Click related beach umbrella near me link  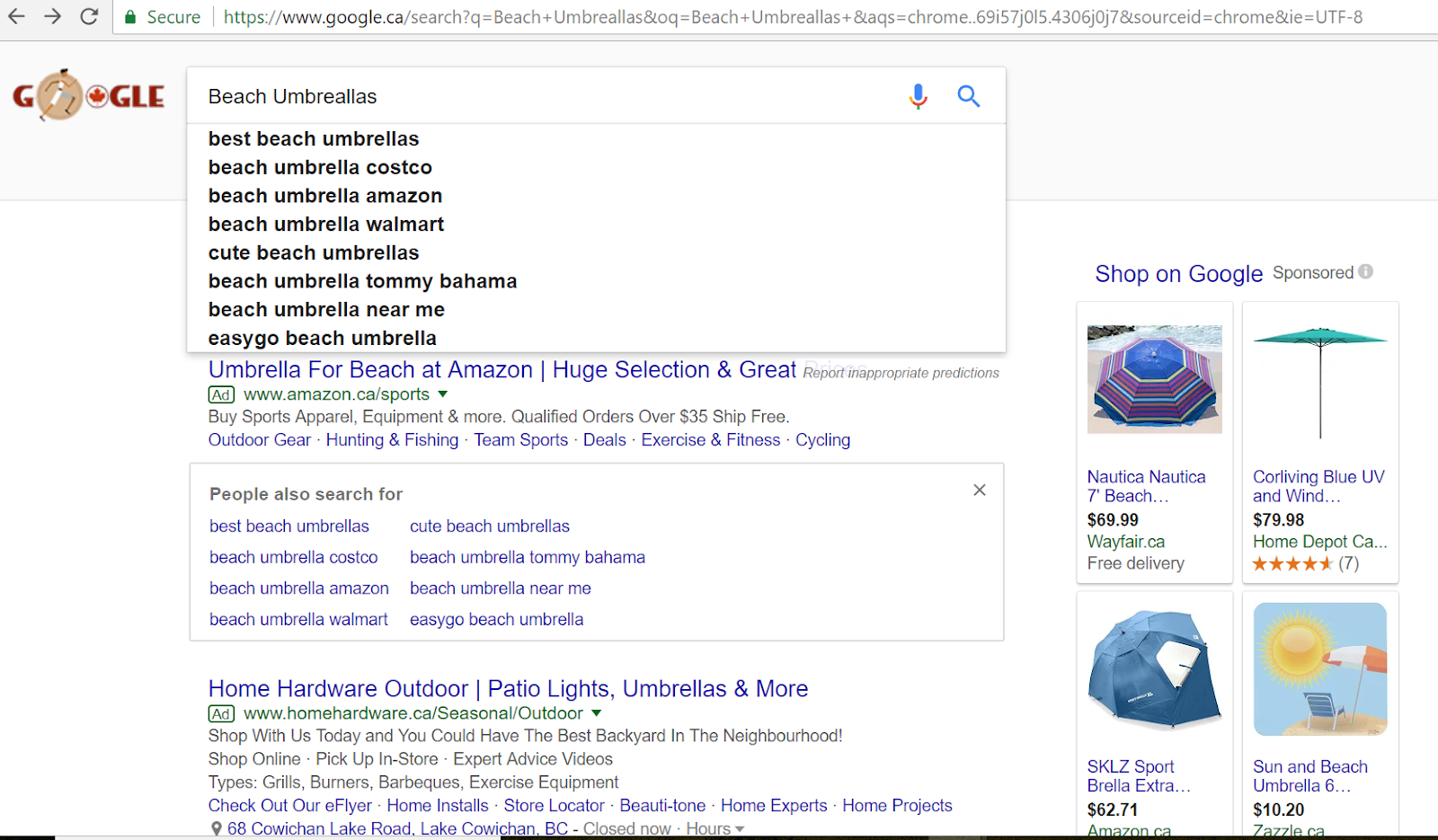(501, 588)
